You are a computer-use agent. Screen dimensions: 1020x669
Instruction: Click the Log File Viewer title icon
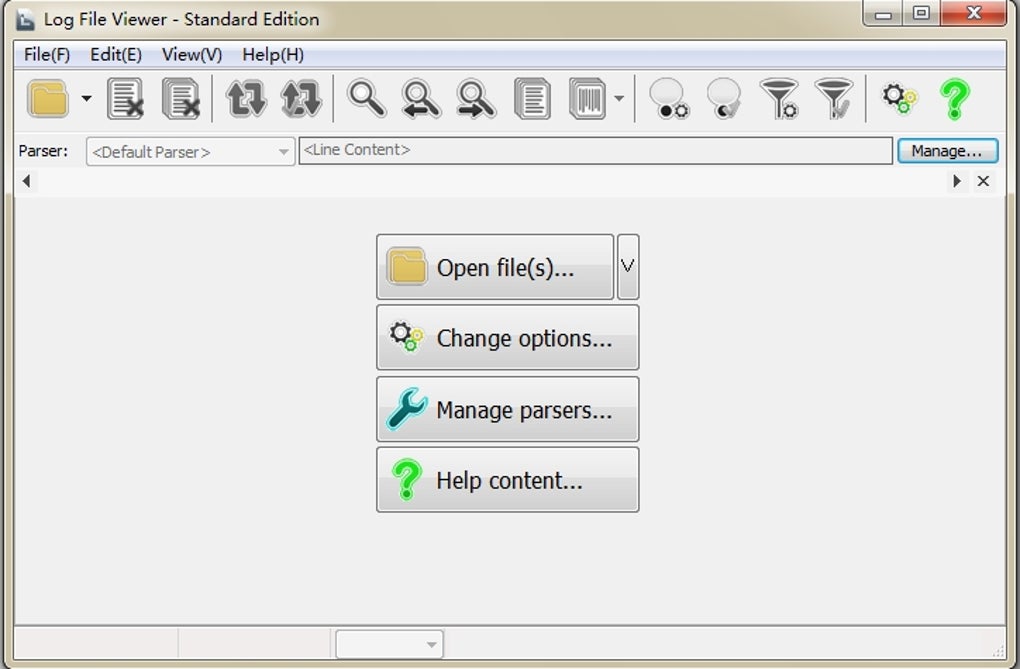25,20
